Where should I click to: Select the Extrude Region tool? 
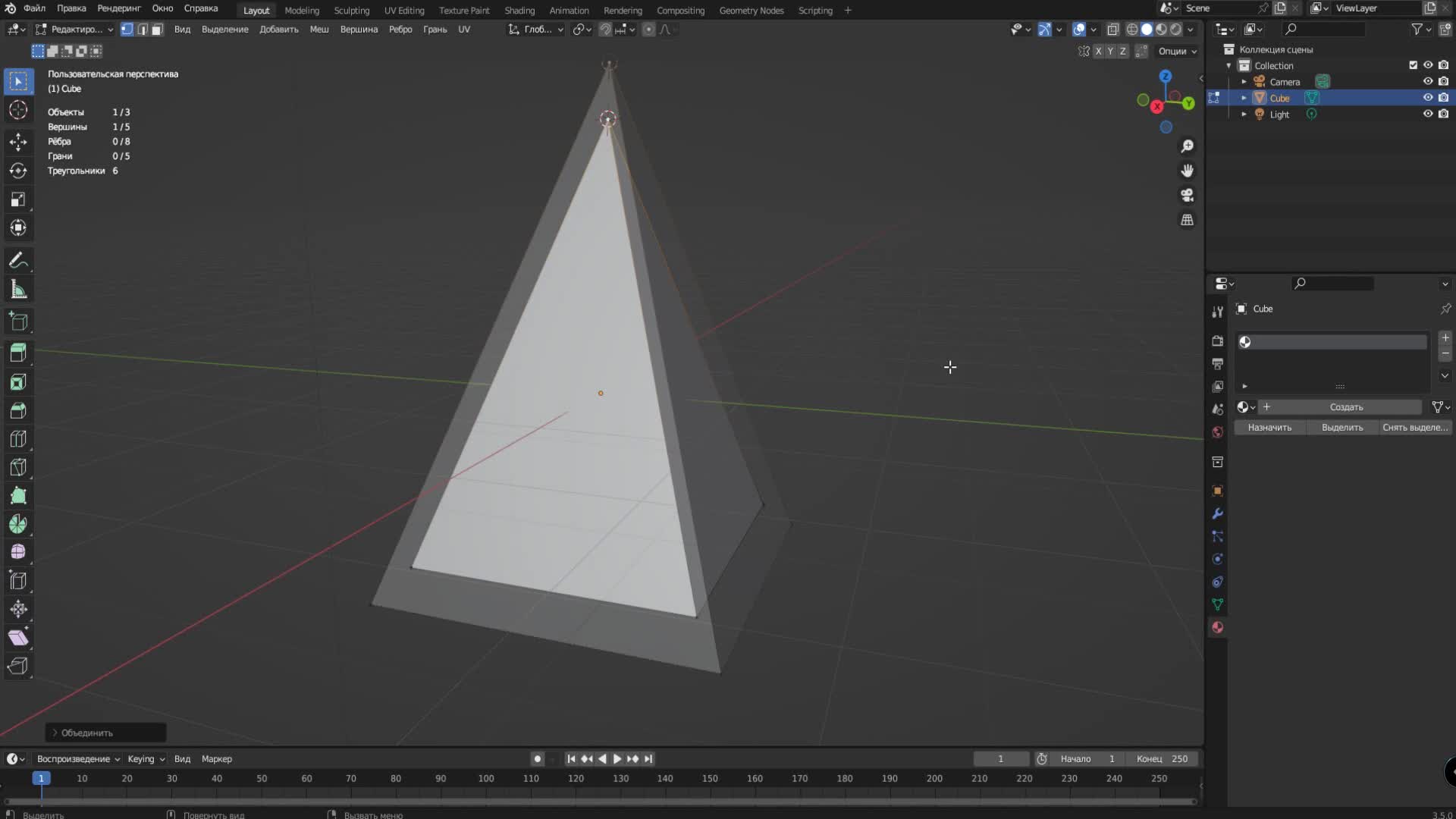click(18, 353)
